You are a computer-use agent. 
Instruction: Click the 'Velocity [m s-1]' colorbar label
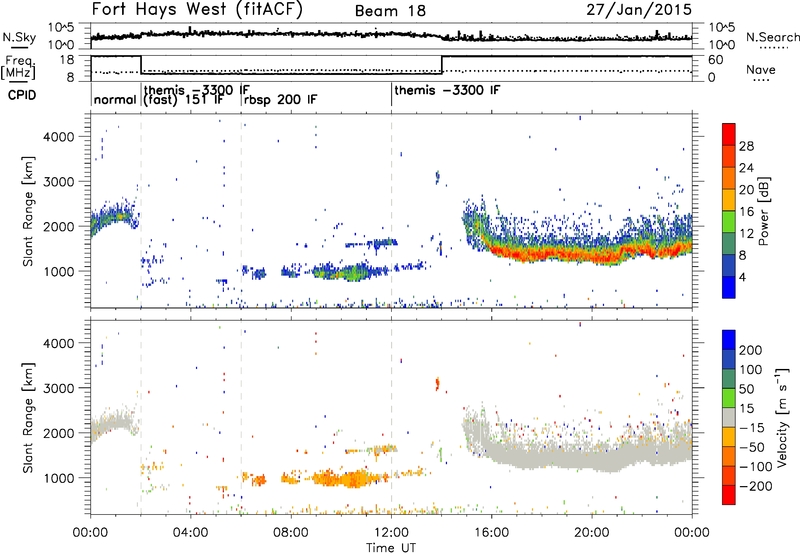point(781,417)
